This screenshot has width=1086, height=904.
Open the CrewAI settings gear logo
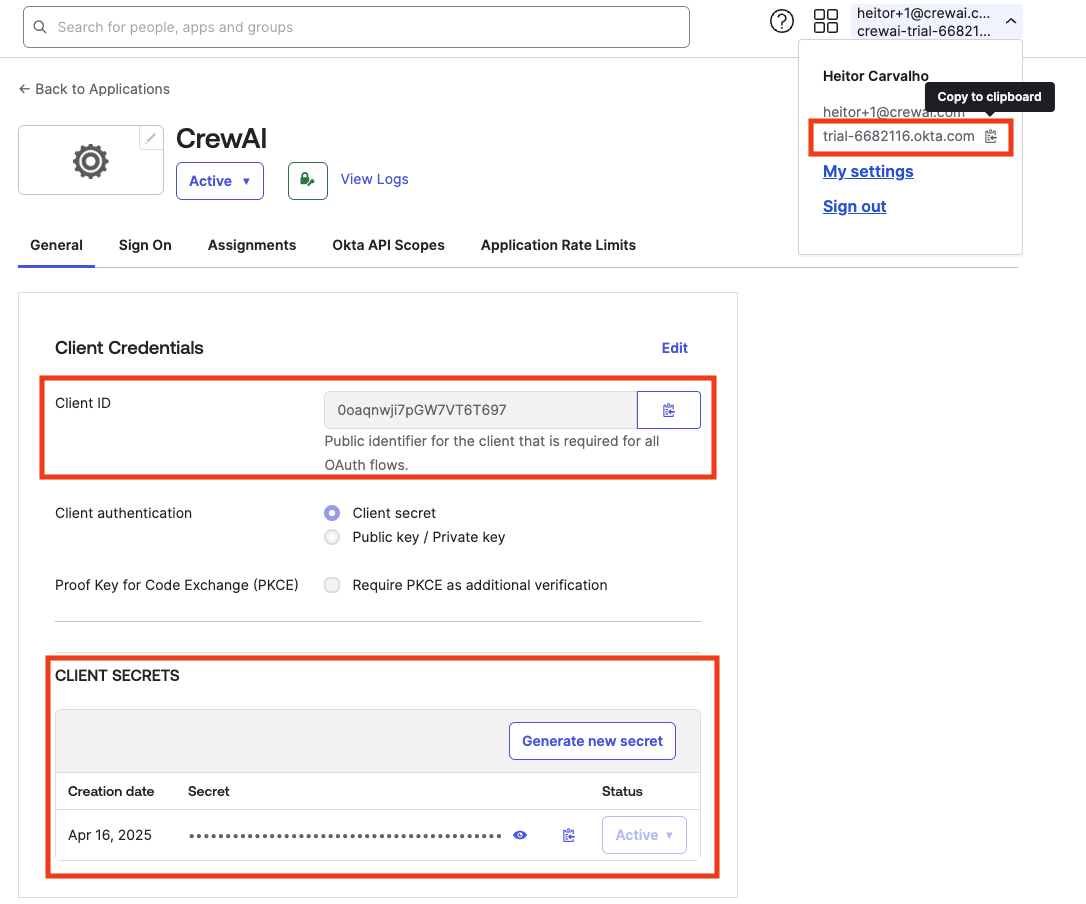90,160
